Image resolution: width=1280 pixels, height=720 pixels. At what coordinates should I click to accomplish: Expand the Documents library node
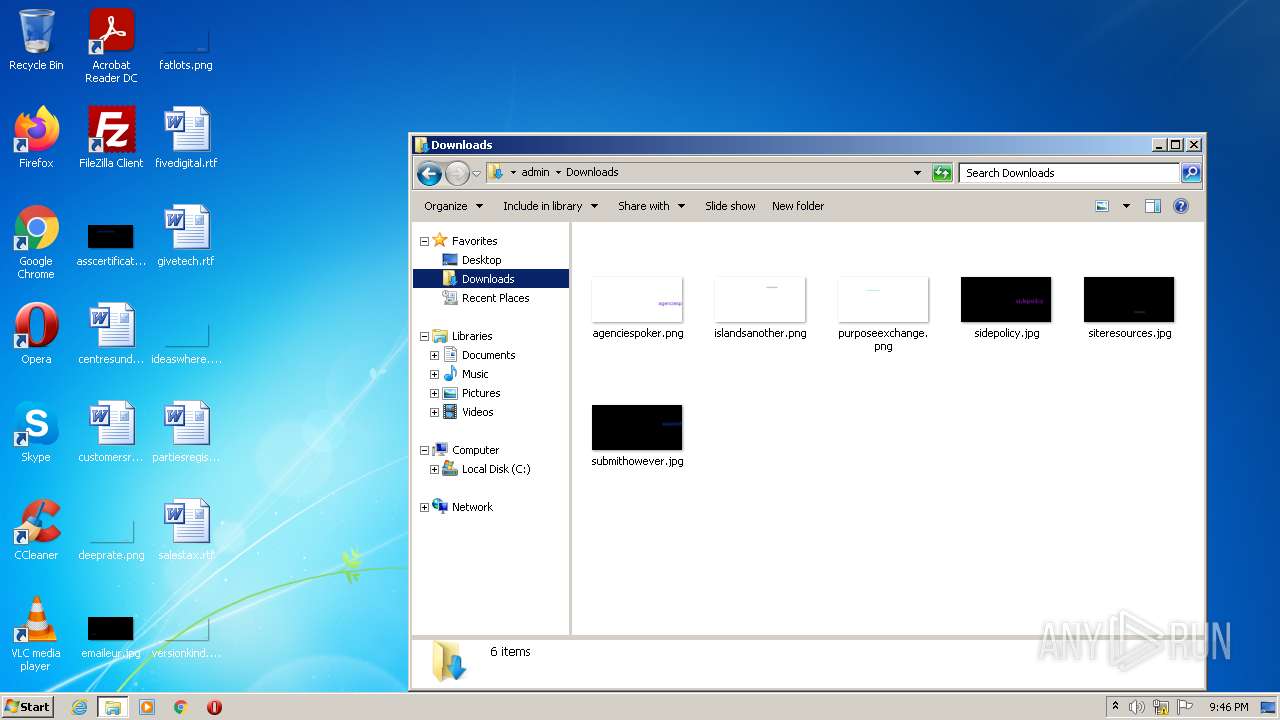tap(434, 355)
